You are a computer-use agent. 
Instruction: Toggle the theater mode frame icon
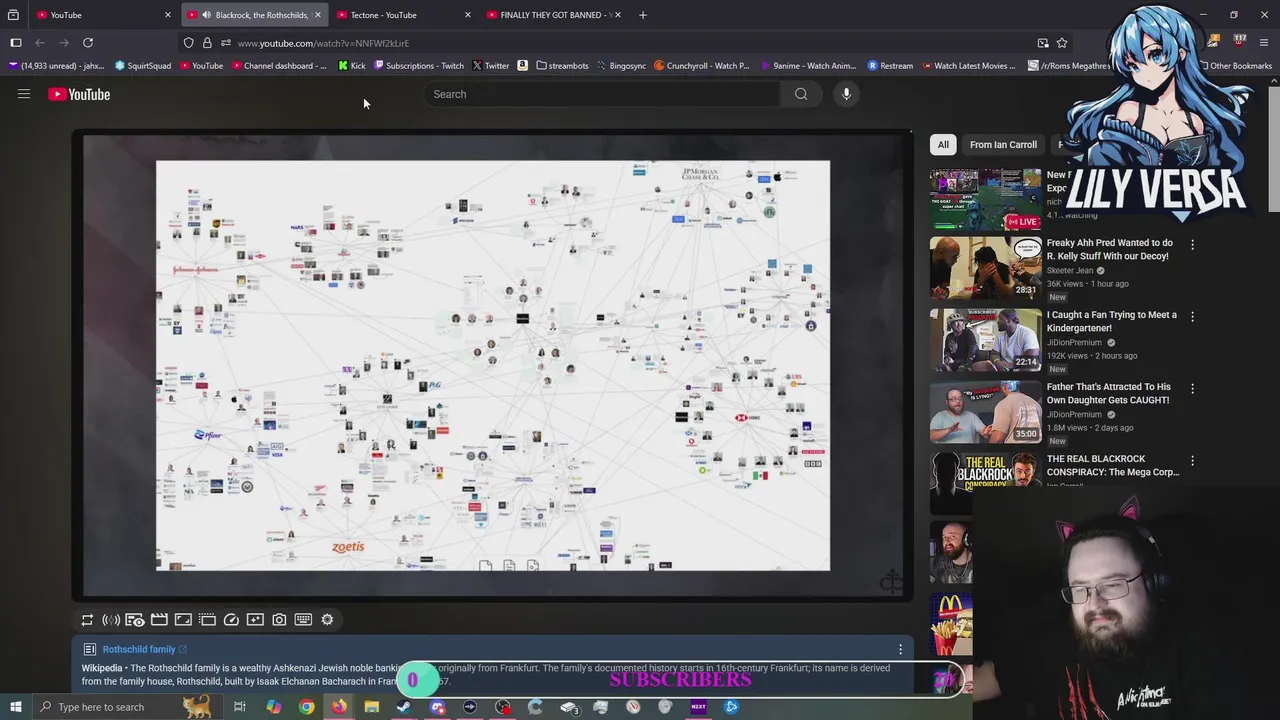click(183, 620)
